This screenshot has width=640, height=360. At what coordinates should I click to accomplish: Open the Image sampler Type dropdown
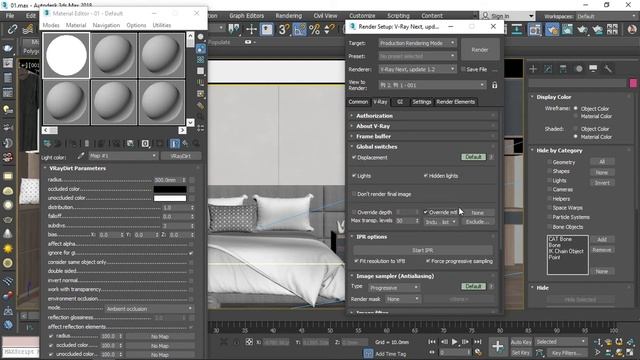point(393,287)
